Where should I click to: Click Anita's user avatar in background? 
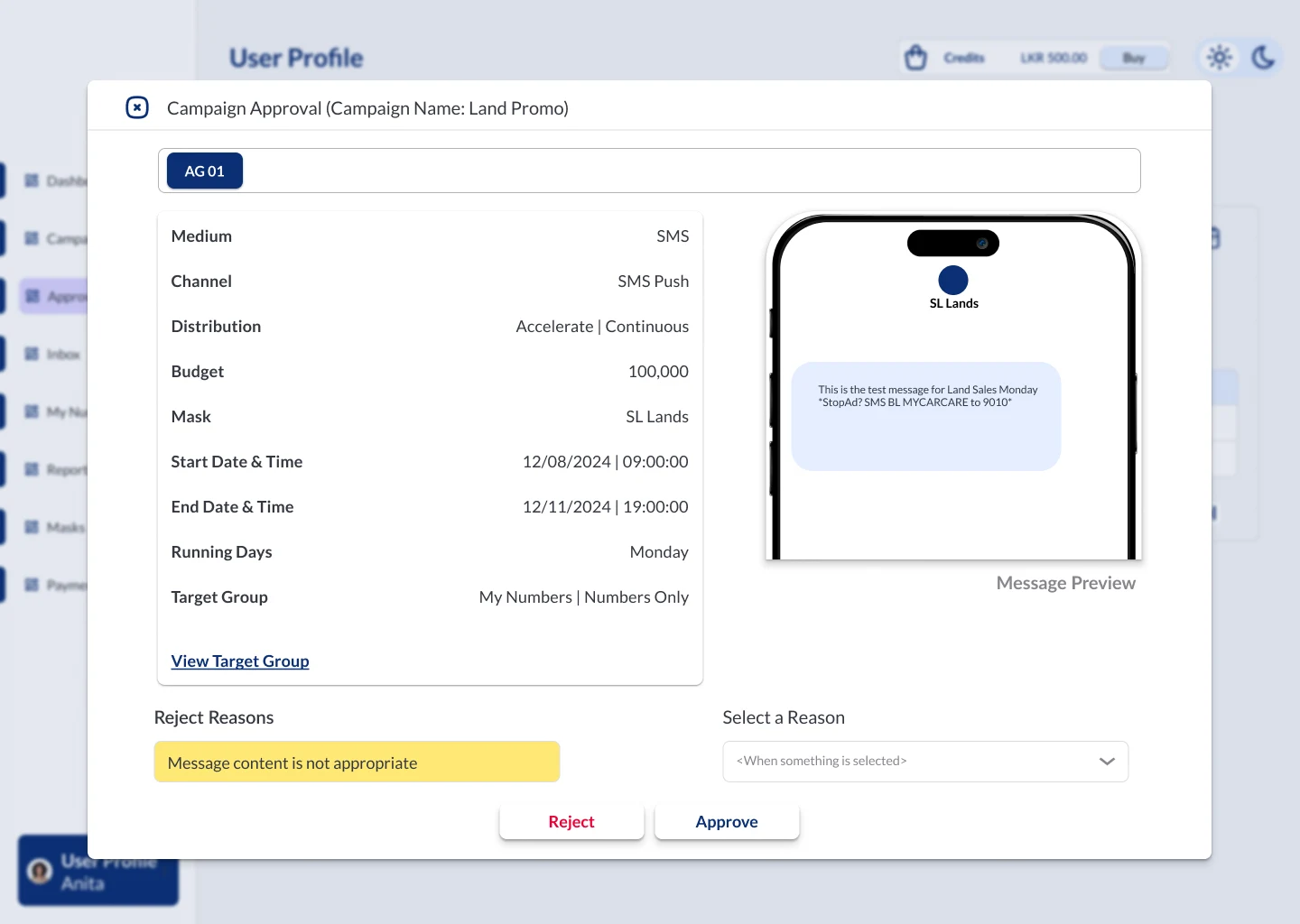40,871
